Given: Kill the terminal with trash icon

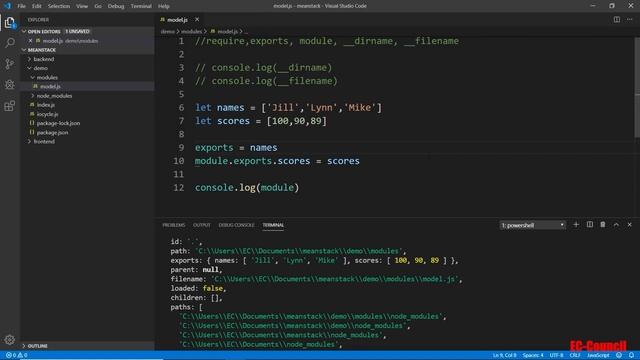Looking at the screenshot, I should (603, 224).
